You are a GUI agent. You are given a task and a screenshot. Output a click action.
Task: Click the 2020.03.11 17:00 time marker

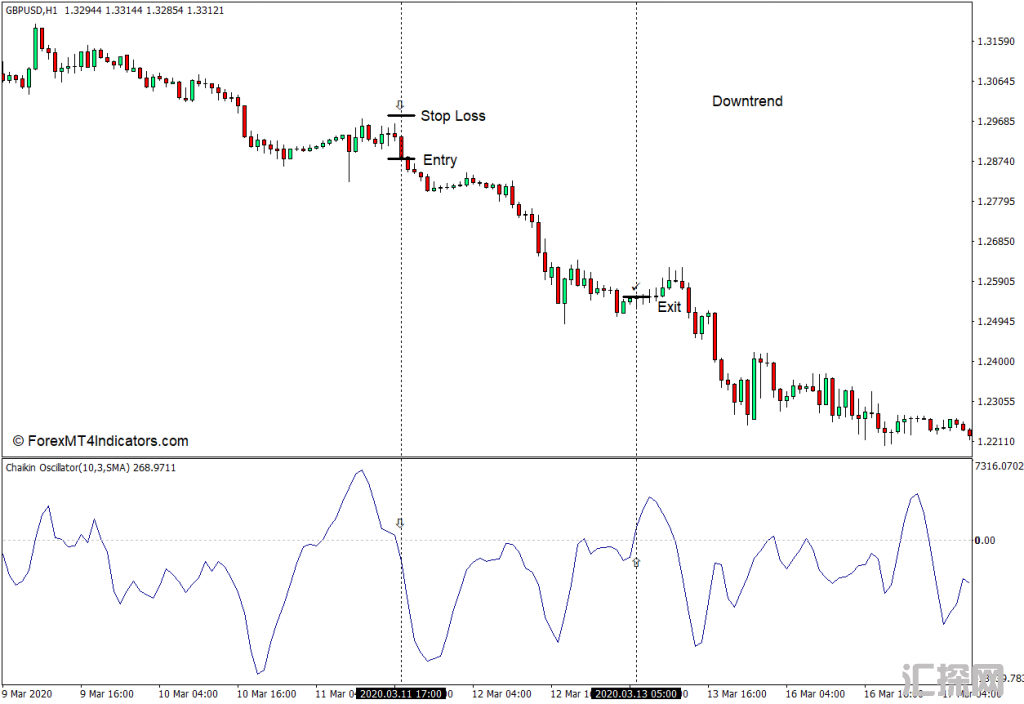(x=401, y=693)
